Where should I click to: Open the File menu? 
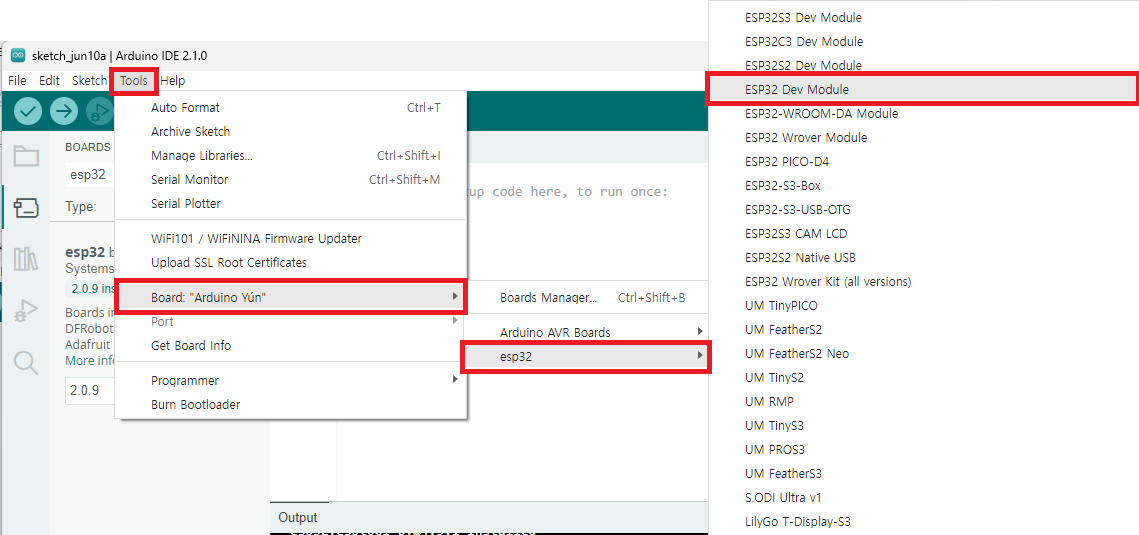[x=17, y=81]
